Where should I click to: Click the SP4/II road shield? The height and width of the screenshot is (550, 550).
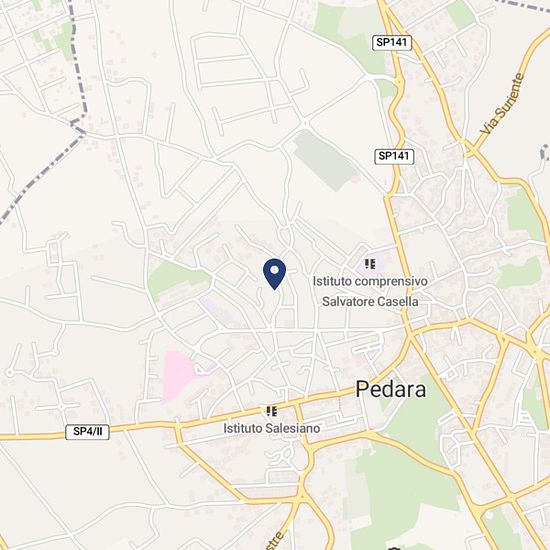point(88,432)
